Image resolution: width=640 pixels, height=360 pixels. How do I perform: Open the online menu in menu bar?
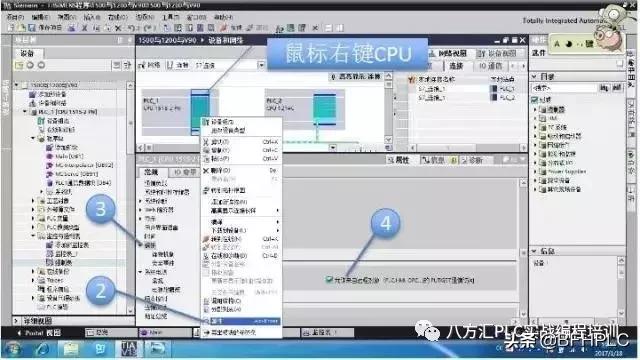tap(118, 17)
